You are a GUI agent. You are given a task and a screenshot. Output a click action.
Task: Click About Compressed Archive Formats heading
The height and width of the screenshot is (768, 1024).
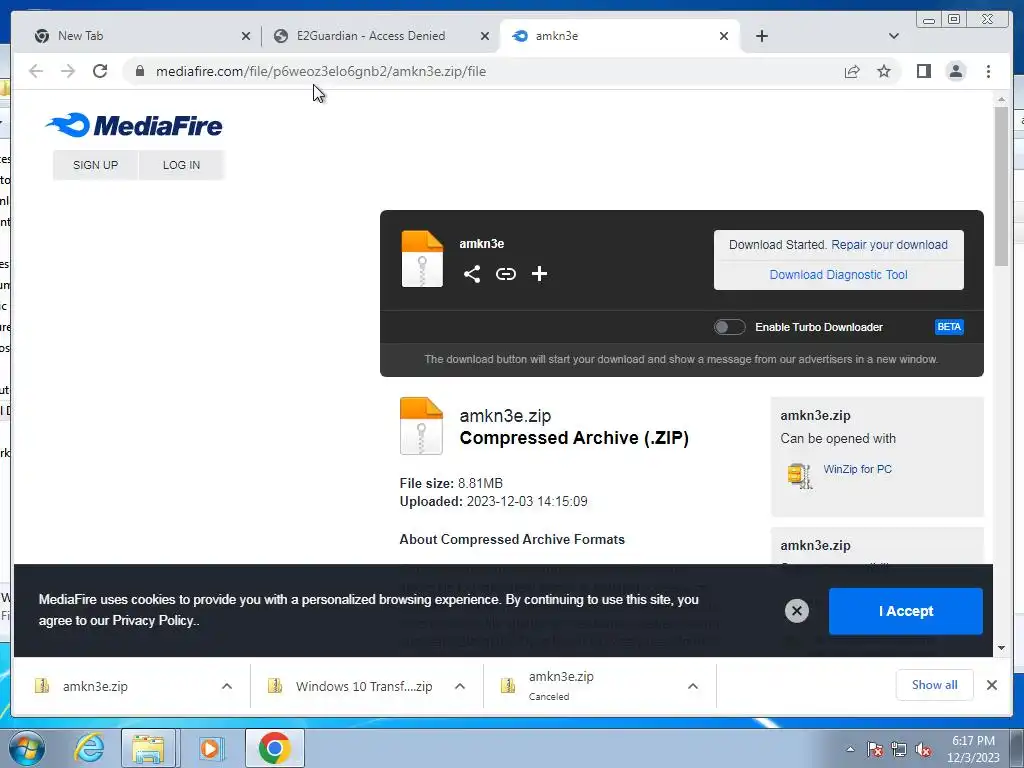tap(512, 539)
